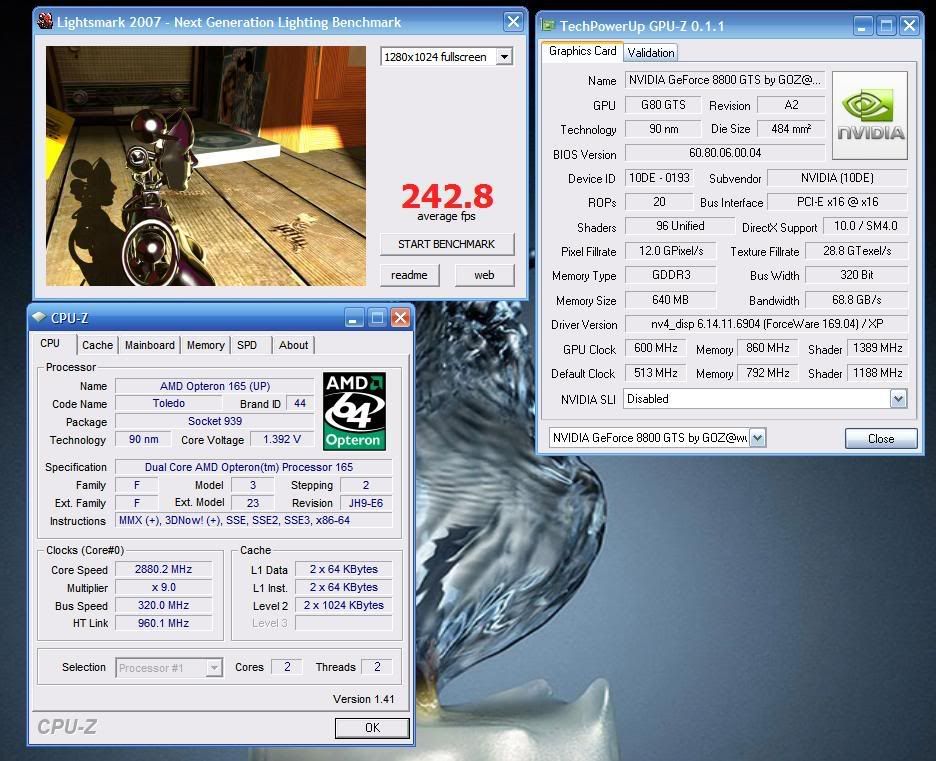Screen dimensions: 936x761
Task: Click CPU name AMD Opteron 165 (UP)
Action: point(215,386)
